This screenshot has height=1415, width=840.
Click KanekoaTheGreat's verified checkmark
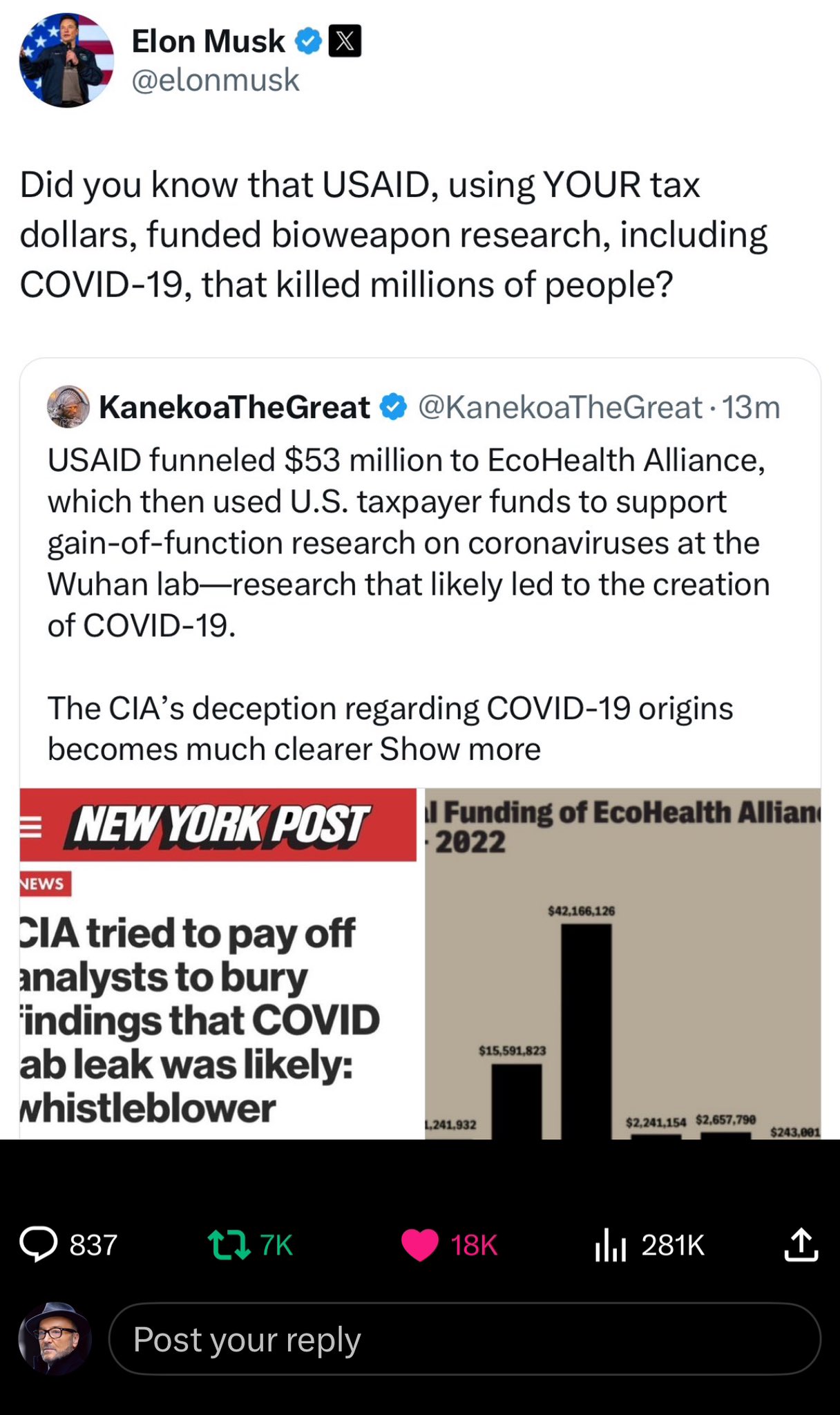[x=394, y=407]
